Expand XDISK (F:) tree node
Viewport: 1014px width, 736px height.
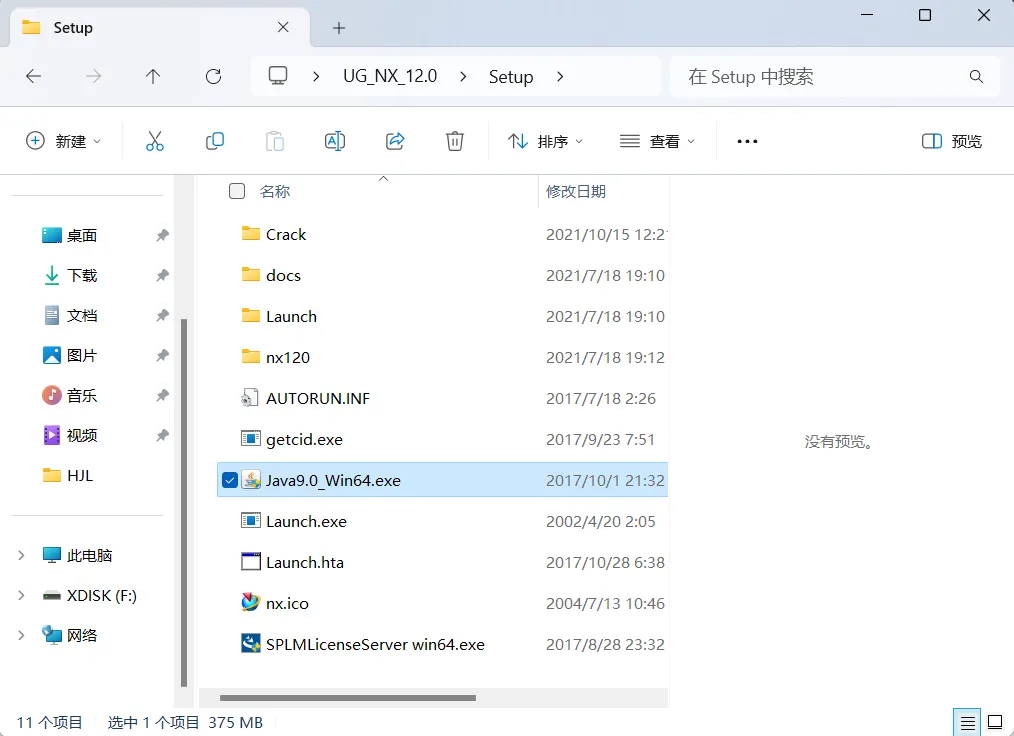coord(21,595)
